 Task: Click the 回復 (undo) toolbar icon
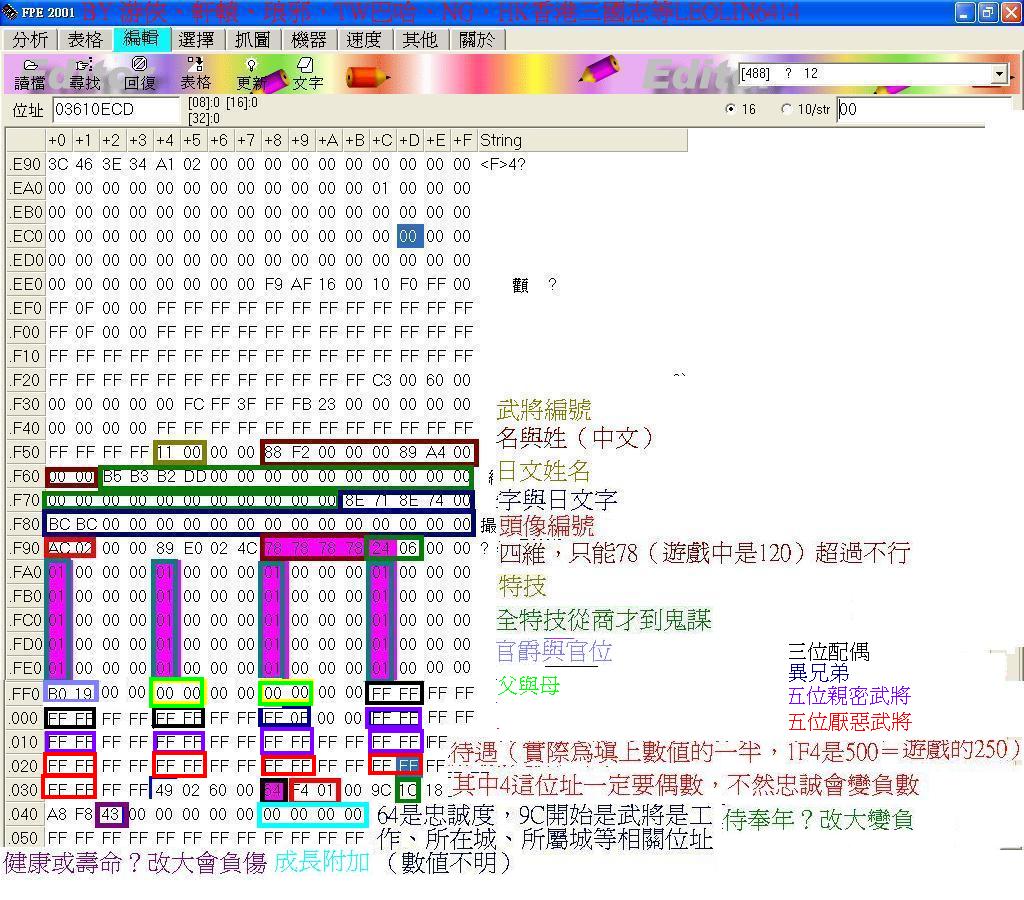(140, 74)
